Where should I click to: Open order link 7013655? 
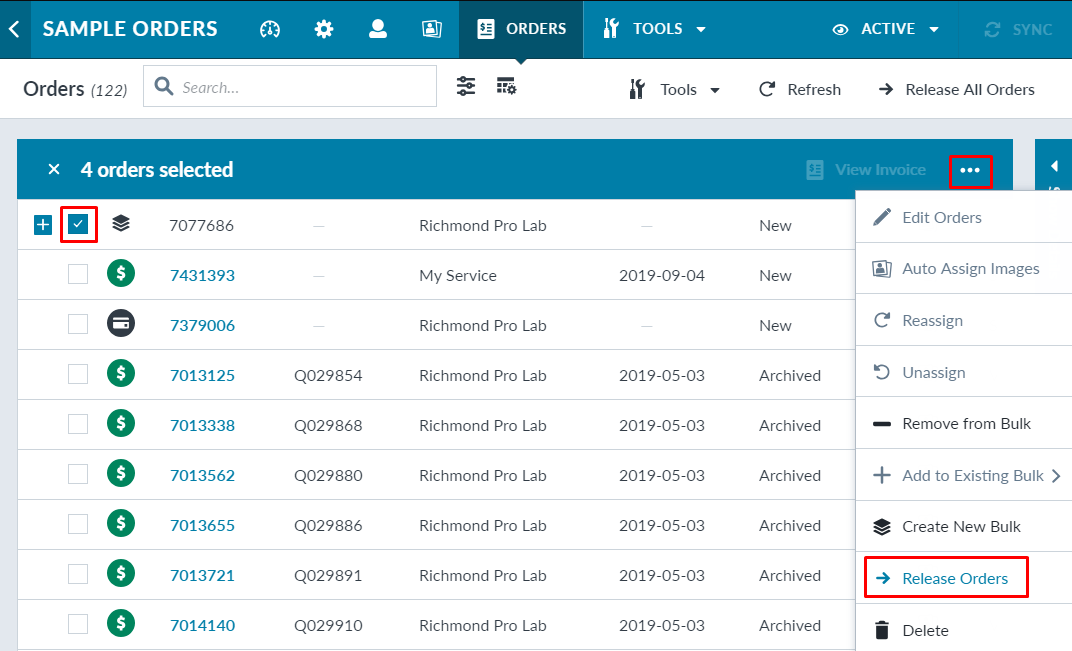(x=202, y=525)
